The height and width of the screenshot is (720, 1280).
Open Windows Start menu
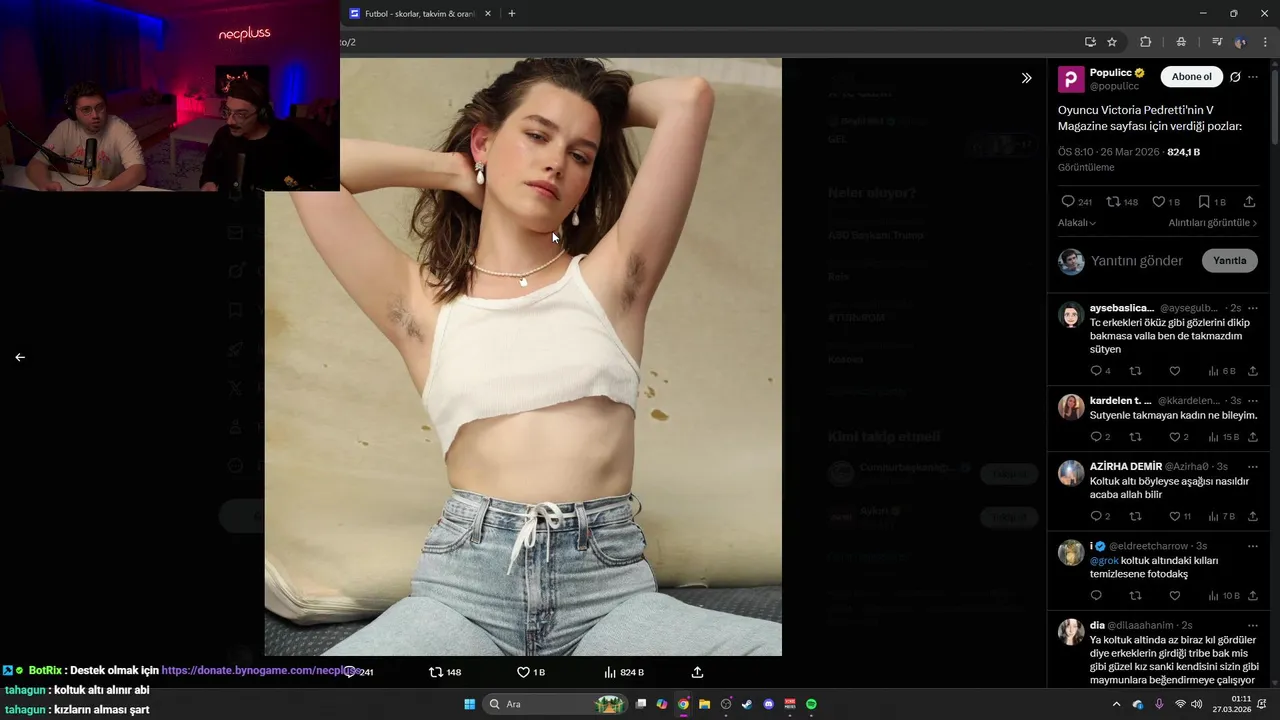click(x=469, y=704)
